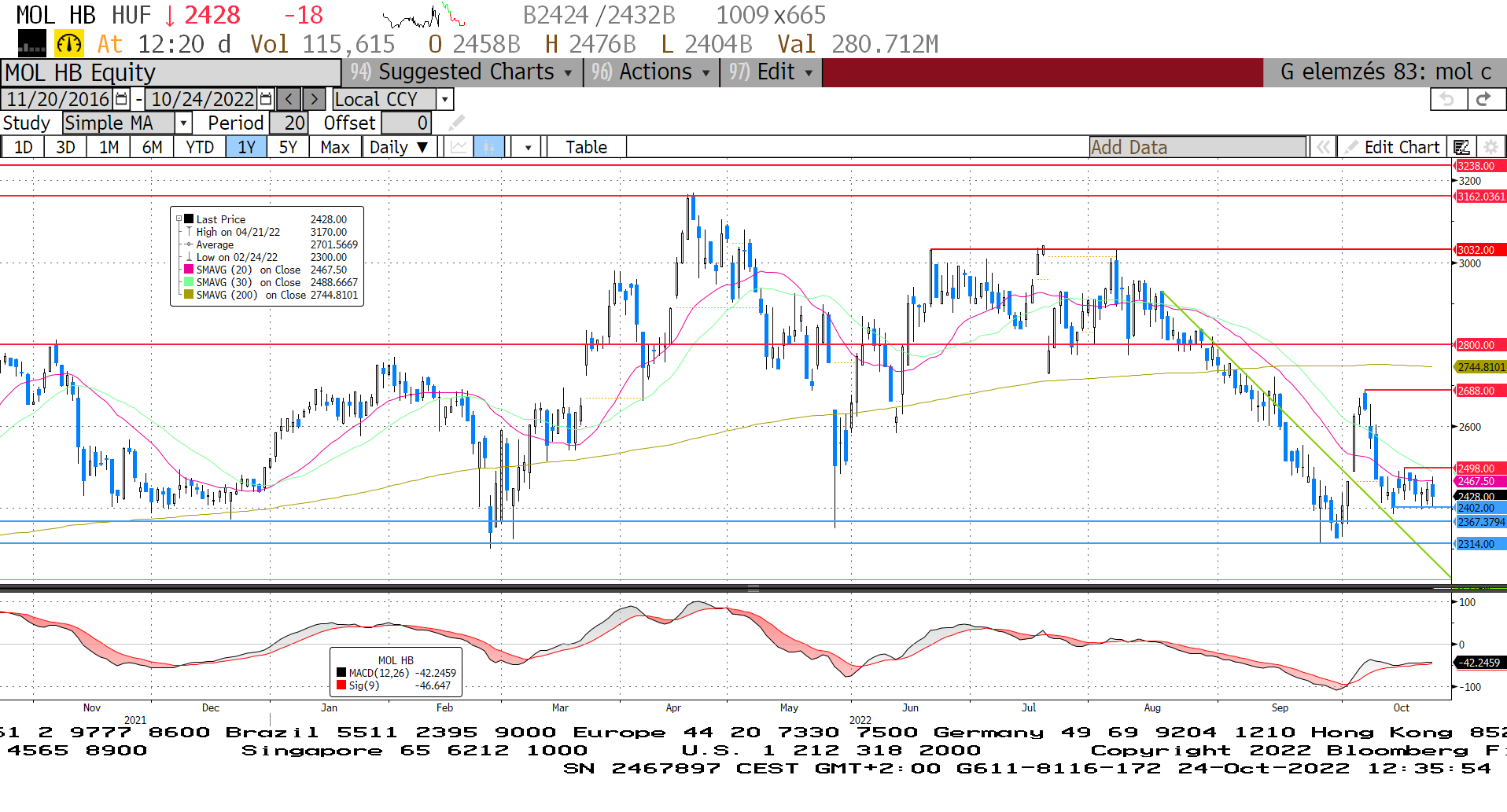Click the black volume bars icon
The width and height of the screenshot is (1507, 812).
[32, 43]
